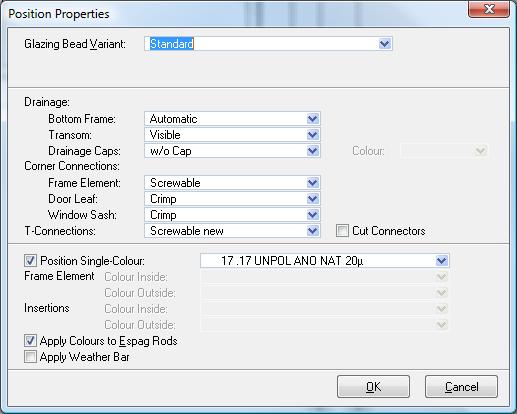Open the Glazing Bead Variant dropdown
This screenshot has width=517, height=414.
coord(385,44)
